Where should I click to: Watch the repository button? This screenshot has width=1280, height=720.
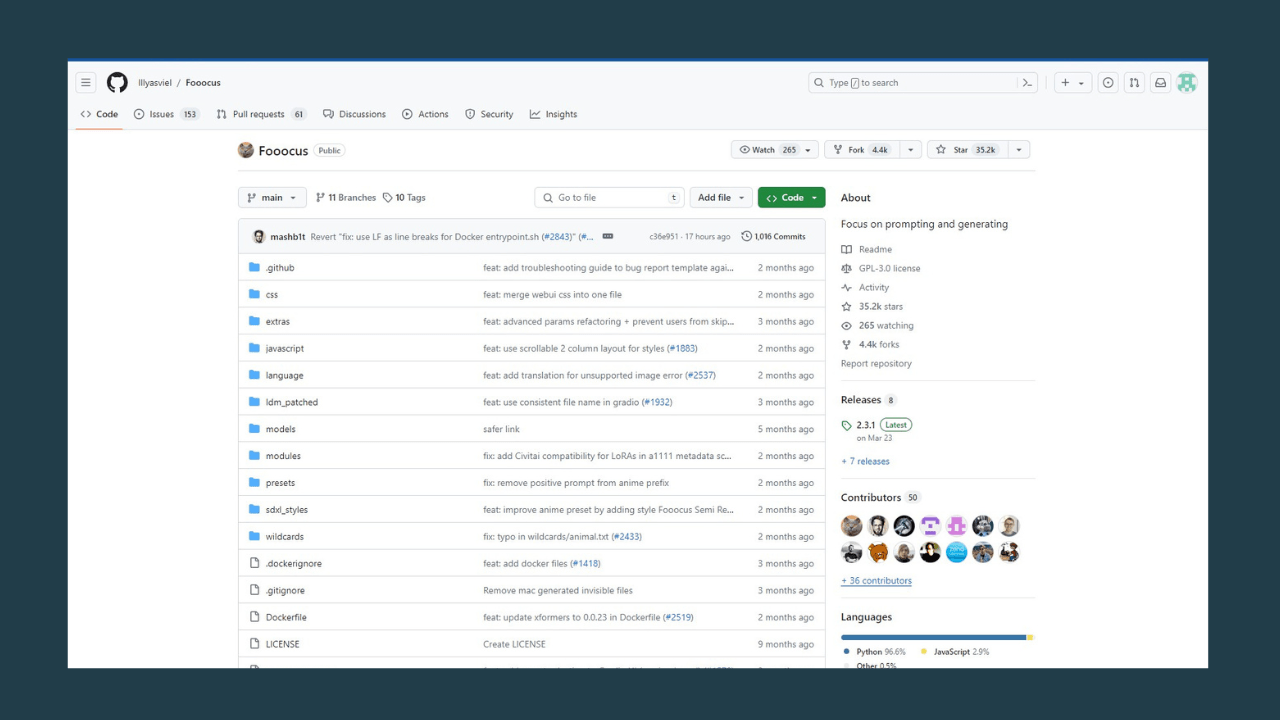[x=768, y=150]
